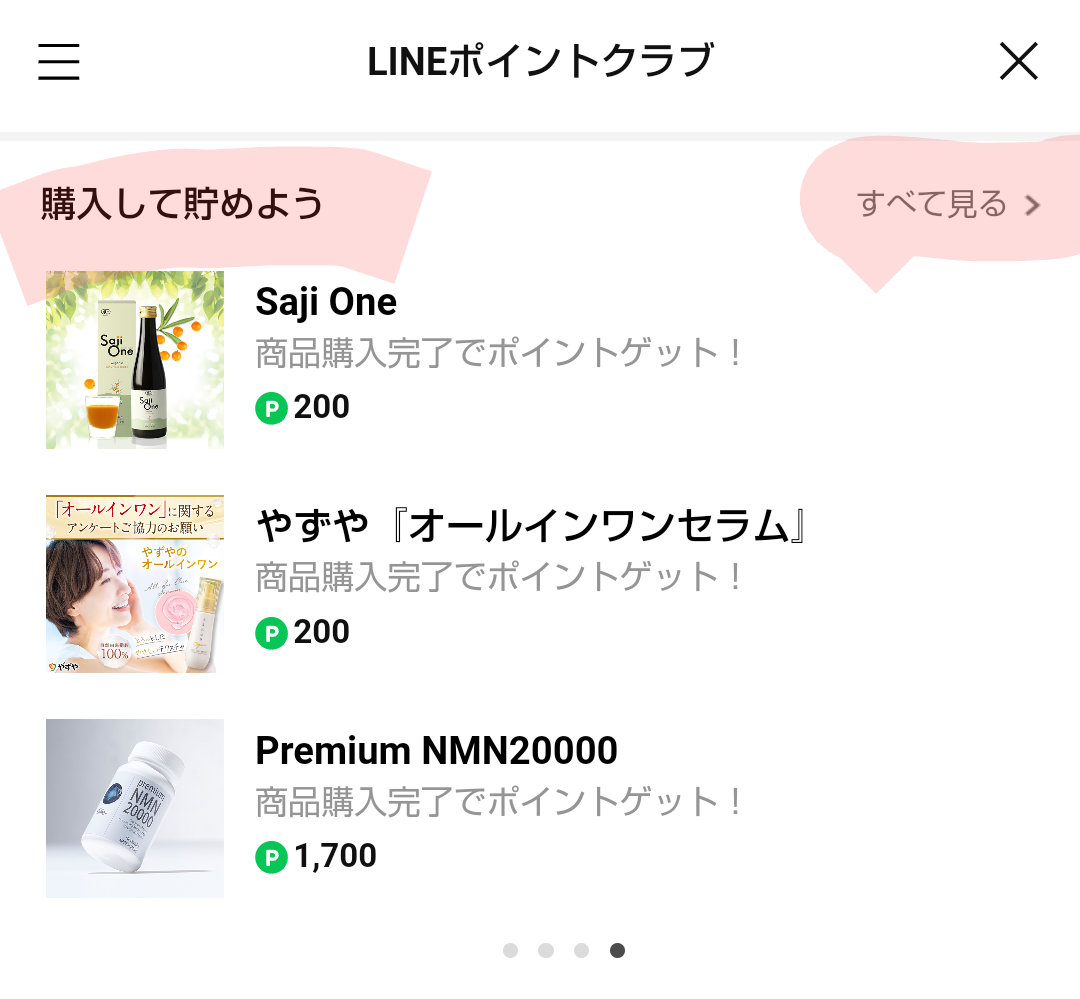Tap Saji One's 商品購入完了でポイントゲット description

(x=500, y=353)
